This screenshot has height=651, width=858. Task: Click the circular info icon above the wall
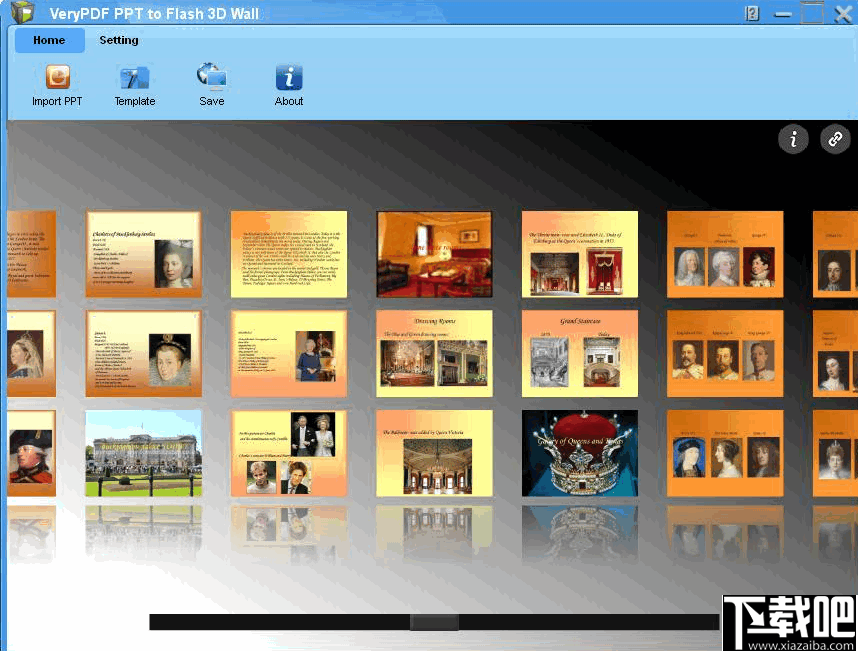point(793,139)
